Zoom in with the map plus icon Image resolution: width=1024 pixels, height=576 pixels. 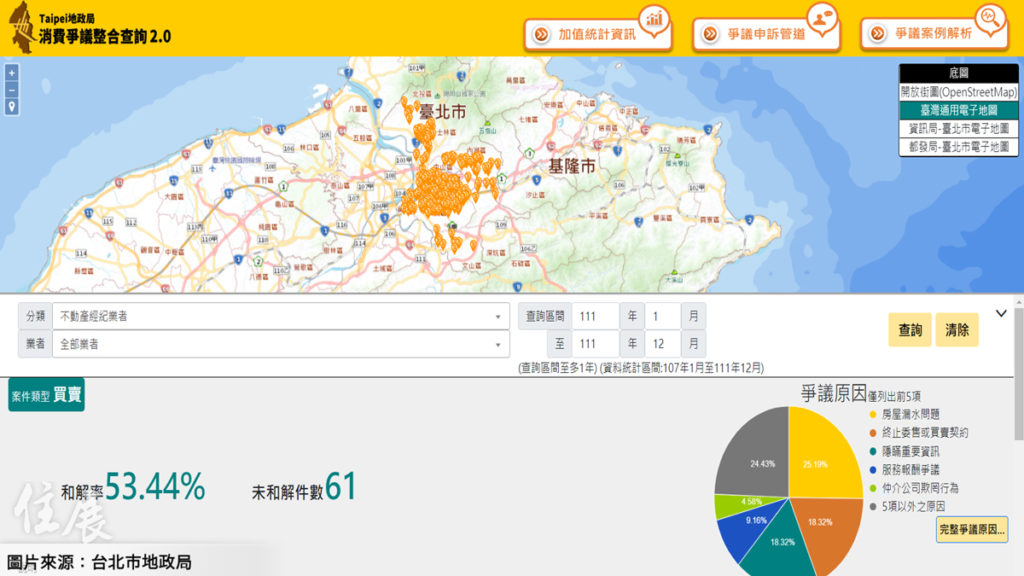coord(12,74)
